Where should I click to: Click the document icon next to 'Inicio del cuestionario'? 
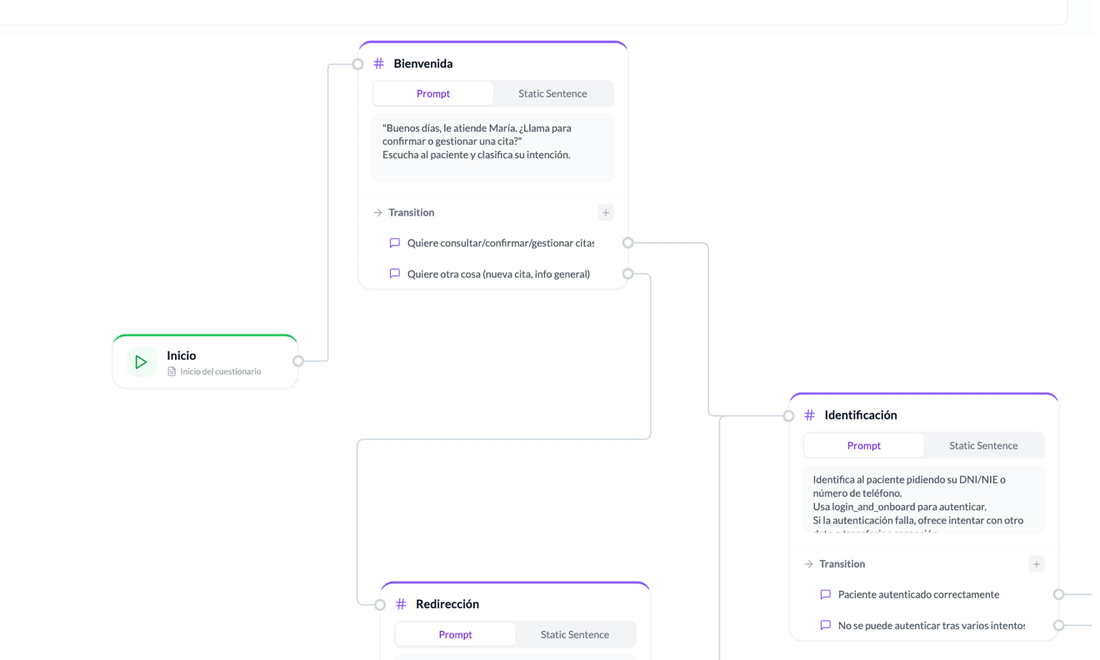pos(172,372)
